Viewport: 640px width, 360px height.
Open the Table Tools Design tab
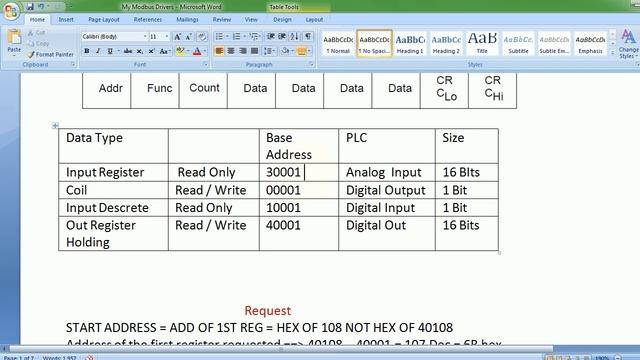(282, 20)
